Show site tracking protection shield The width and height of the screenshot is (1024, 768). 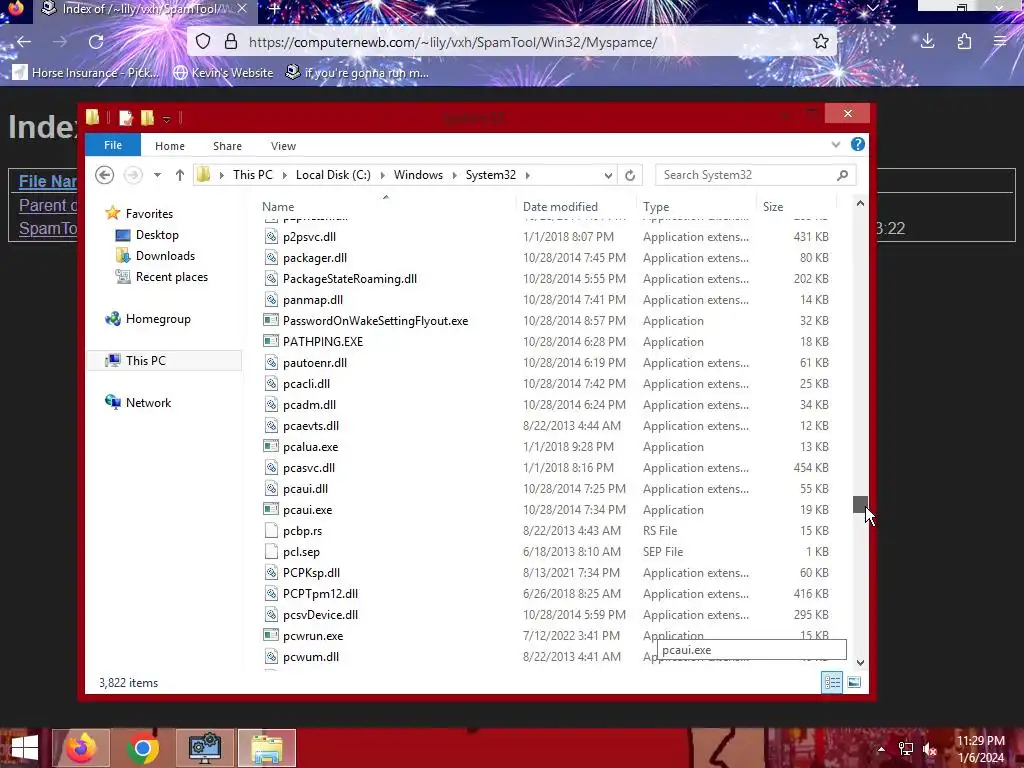pyautogui.click(x=203, y=42)
